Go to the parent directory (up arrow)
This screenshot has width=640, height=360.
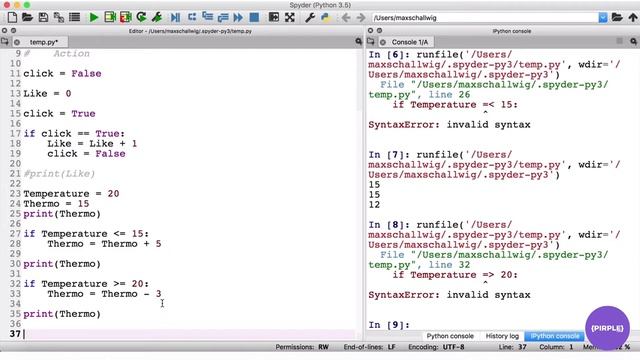click(633, 17)
